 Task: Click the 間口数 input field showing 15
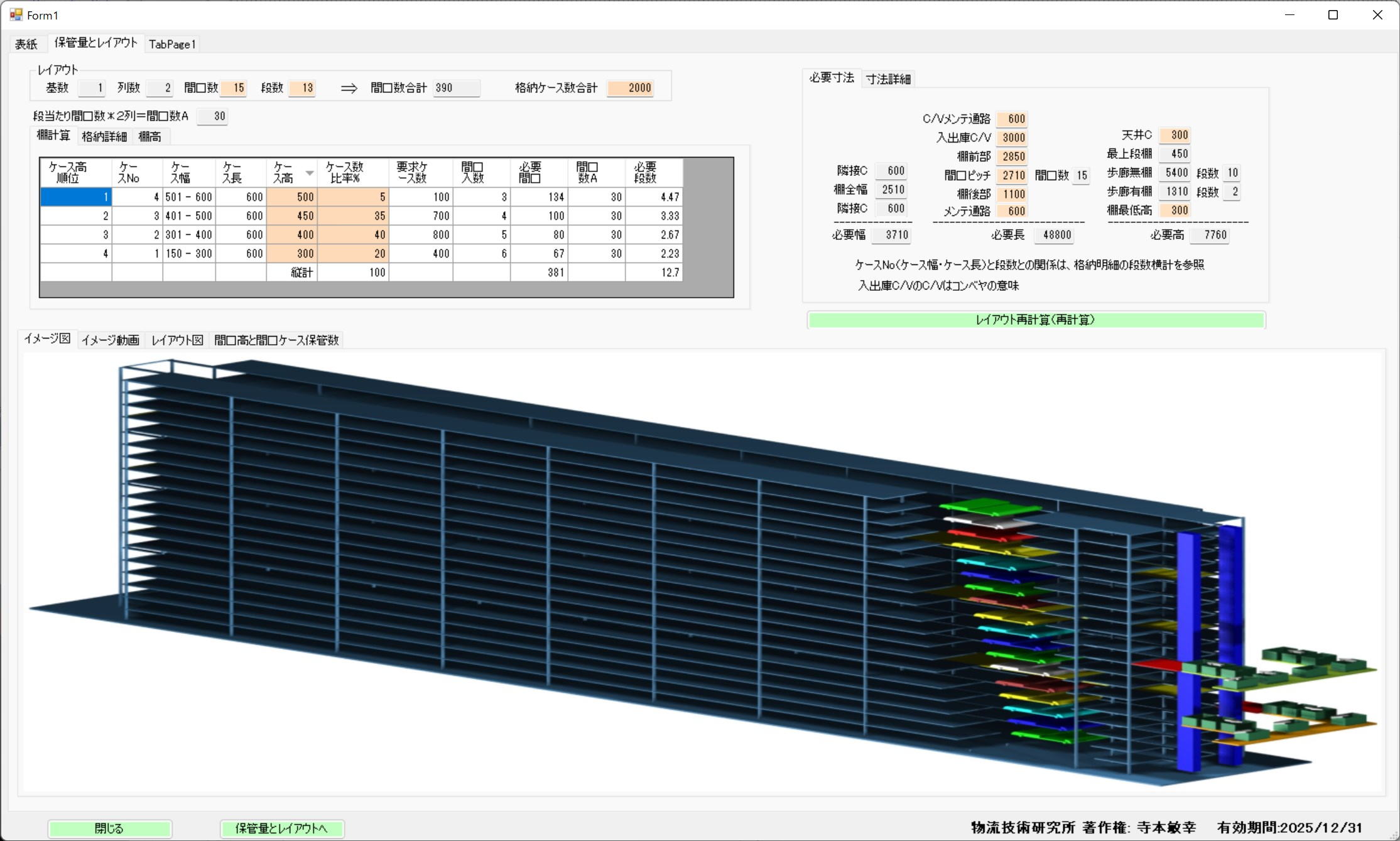point(234,88)
